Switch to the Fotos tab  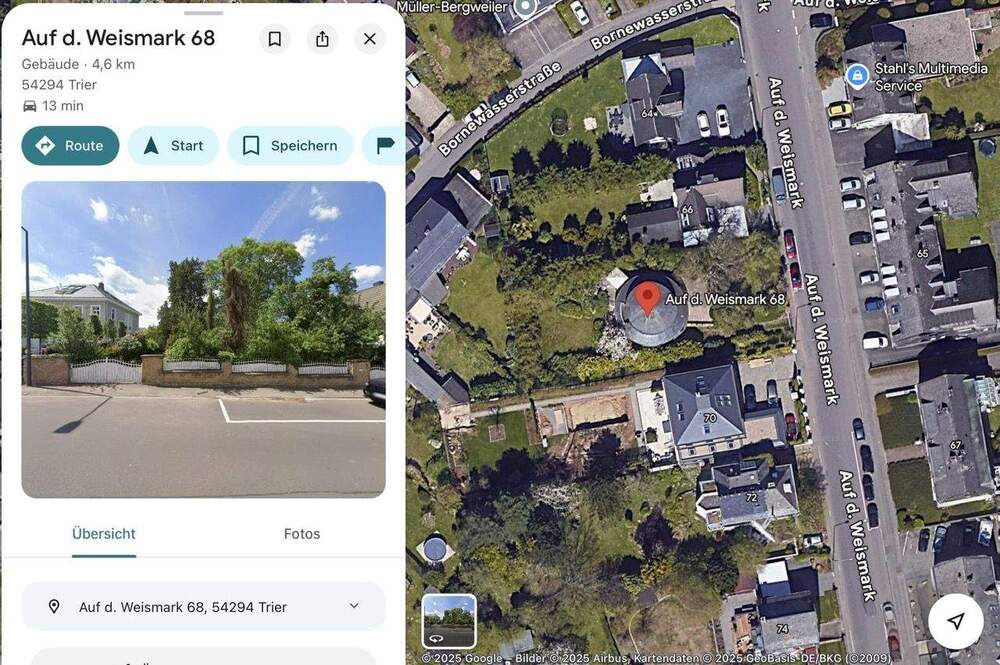click(x=302, y=534)
